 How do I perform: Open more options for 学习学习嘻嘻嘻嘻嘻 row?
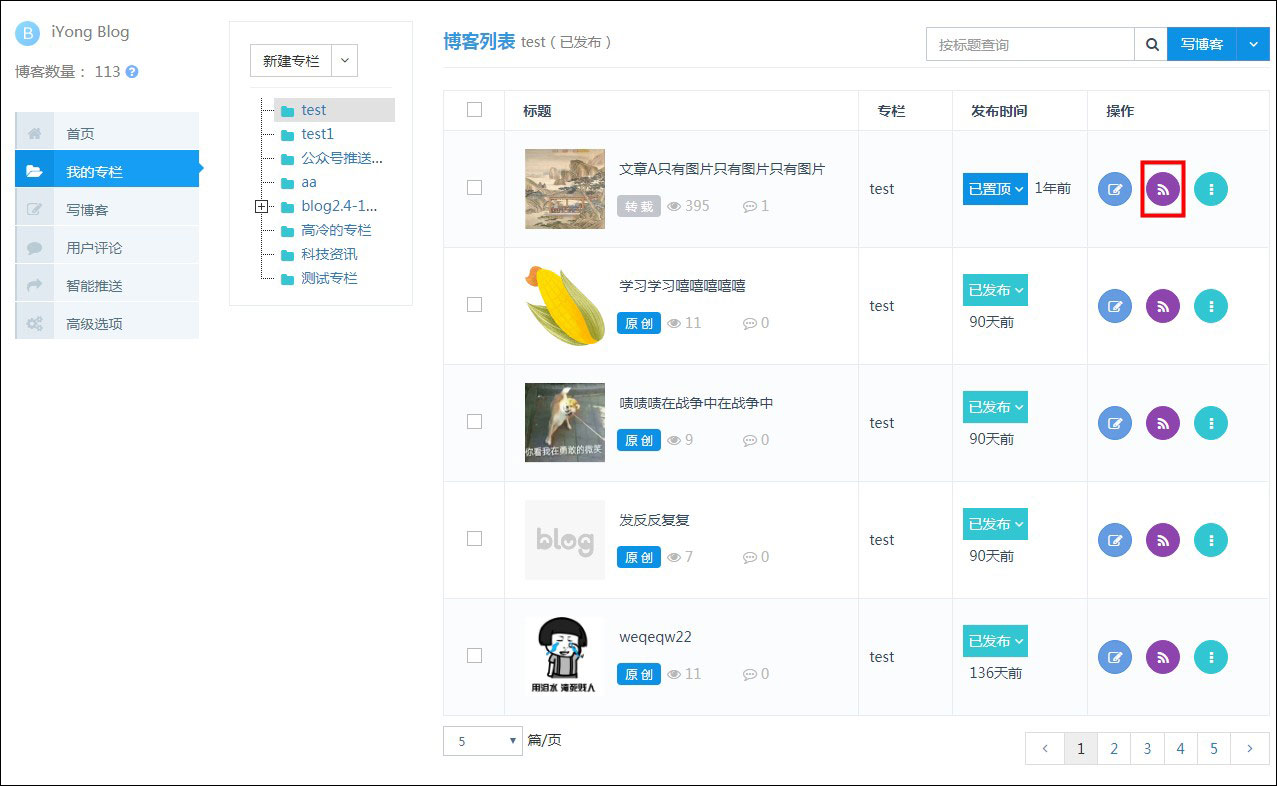pyautogui.click(x=1211, y=306)
